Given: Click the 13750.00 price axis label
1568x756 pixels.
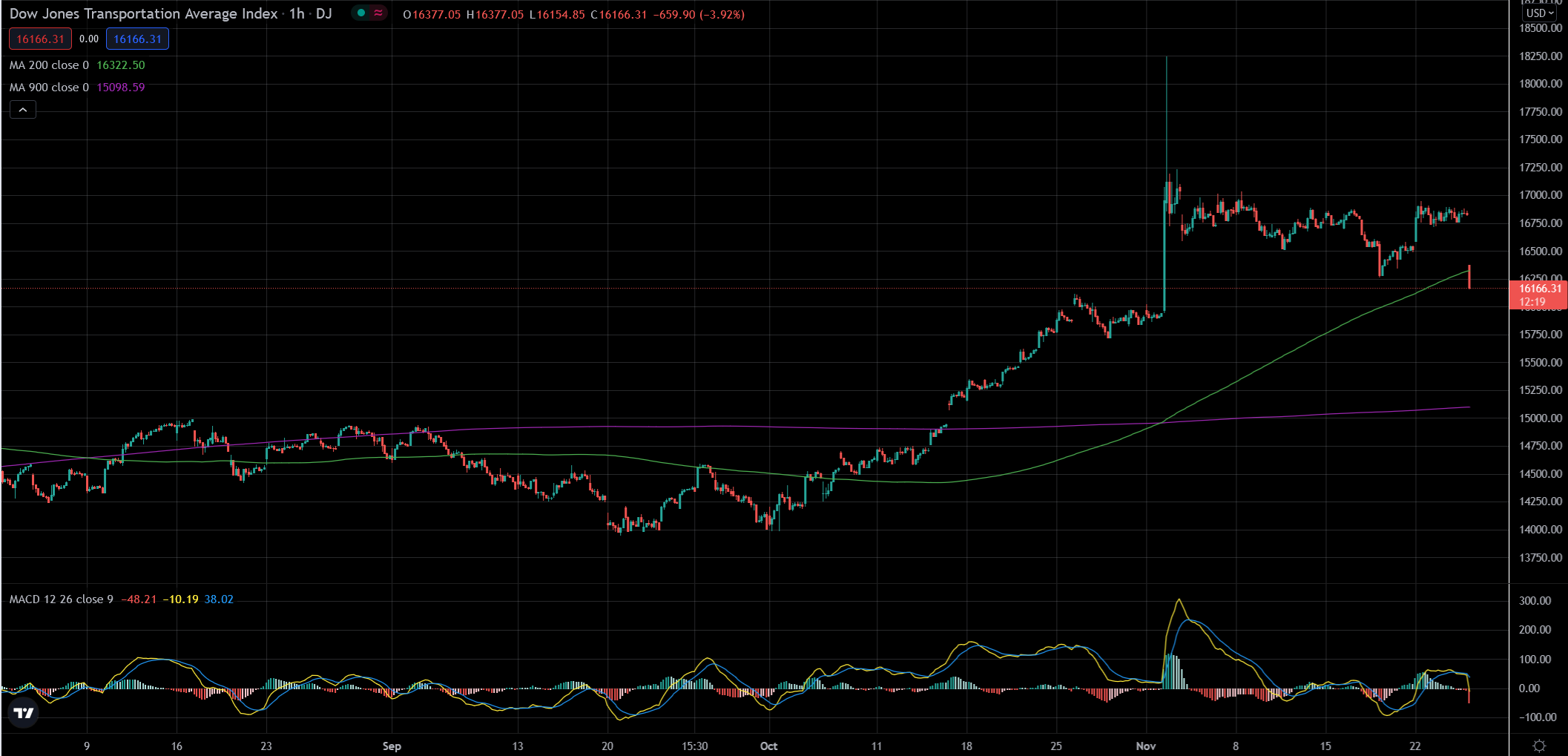Looking at the screenshot, I should [x=1541, y=558].
